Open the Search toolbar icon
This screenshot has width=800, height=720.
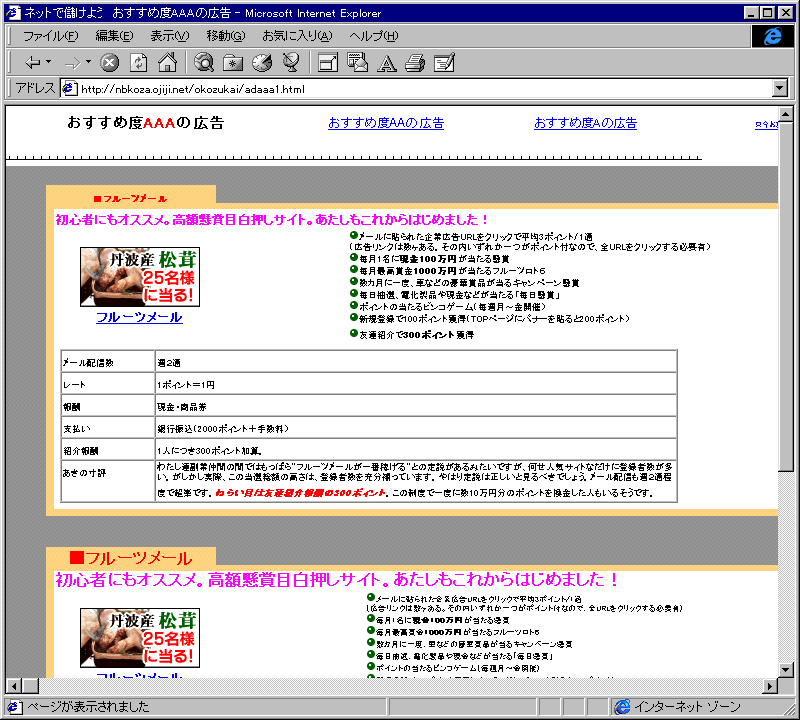[x=204, y=63]
